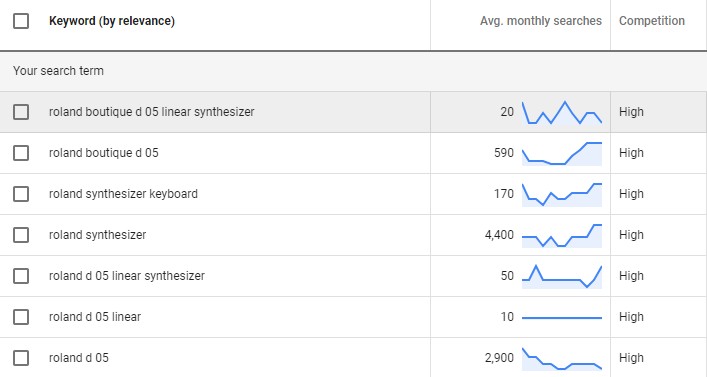Viewport: 707px width, 377px height.
Task: Click the 2,900 monthly searches value
Action: [499, 358]
